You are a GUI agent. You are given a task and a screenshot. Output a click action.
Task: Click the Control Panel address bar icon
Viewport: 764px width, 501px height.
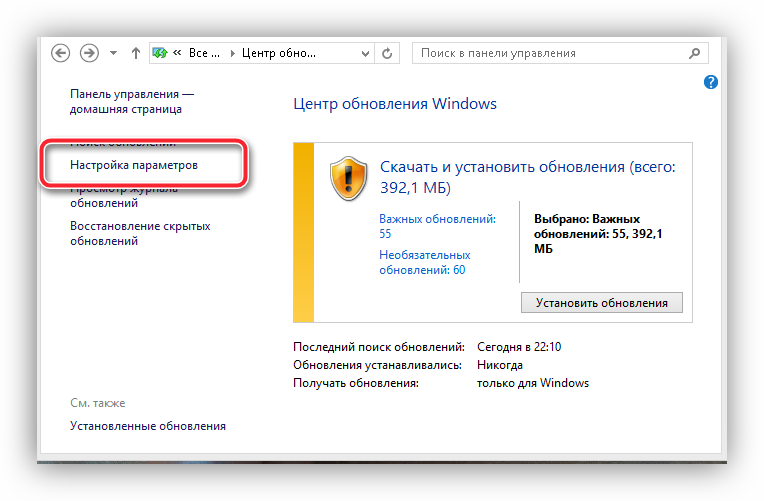[160, 53]
